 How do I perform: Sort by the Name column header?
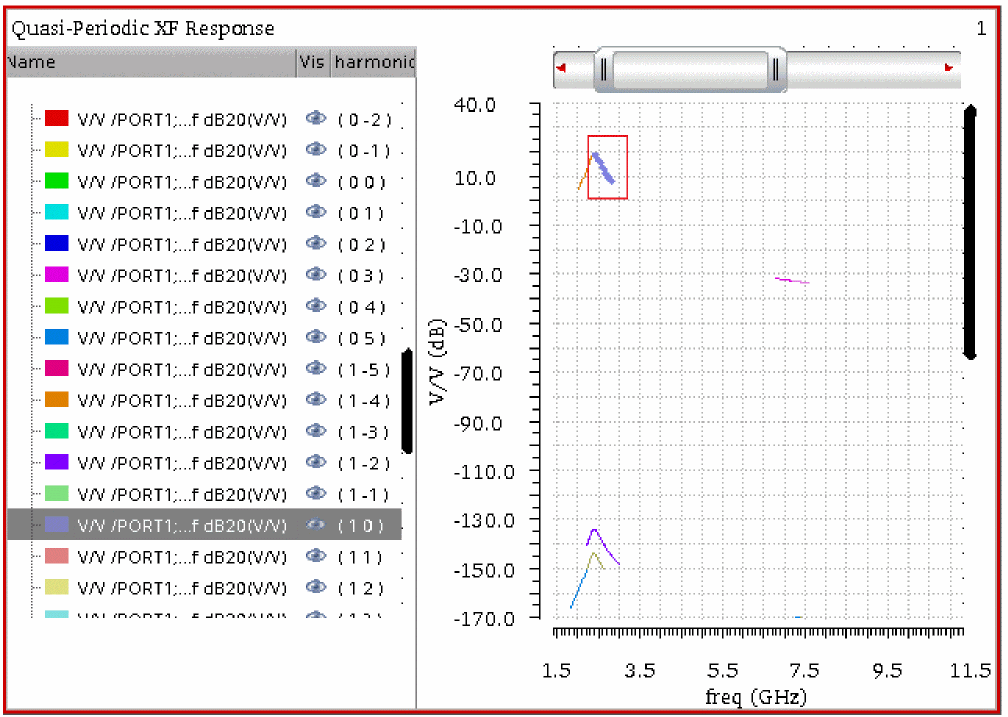pyautogui.click(x=151, y=62)
